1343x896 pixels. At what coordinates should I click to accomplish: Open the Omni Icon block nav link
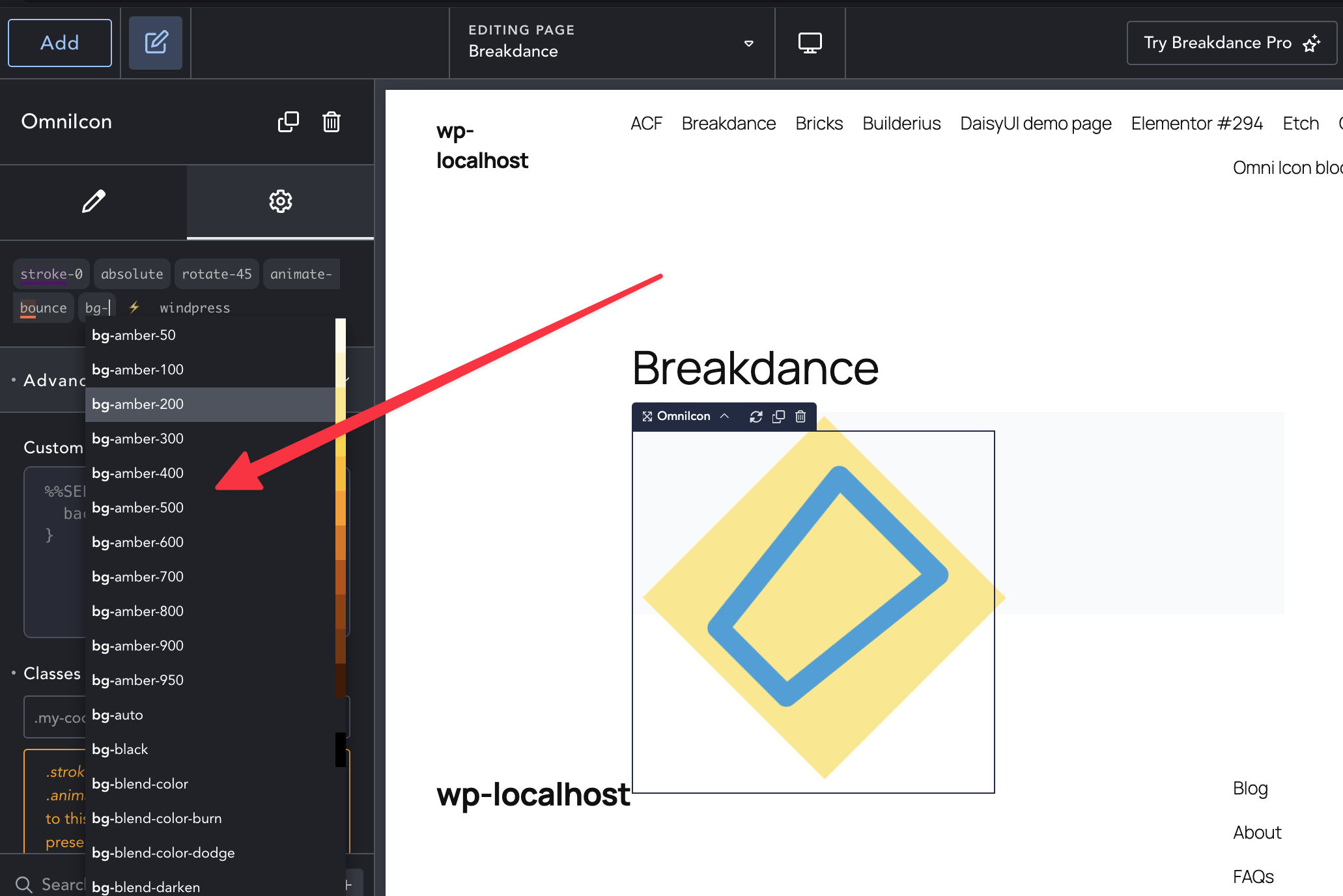(1288, 168)
